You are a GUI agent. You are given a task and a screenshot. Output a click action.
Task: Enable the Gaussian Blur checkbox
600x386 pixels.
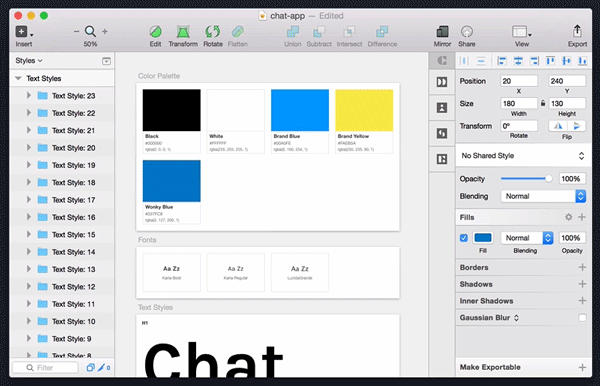[582, 318]
